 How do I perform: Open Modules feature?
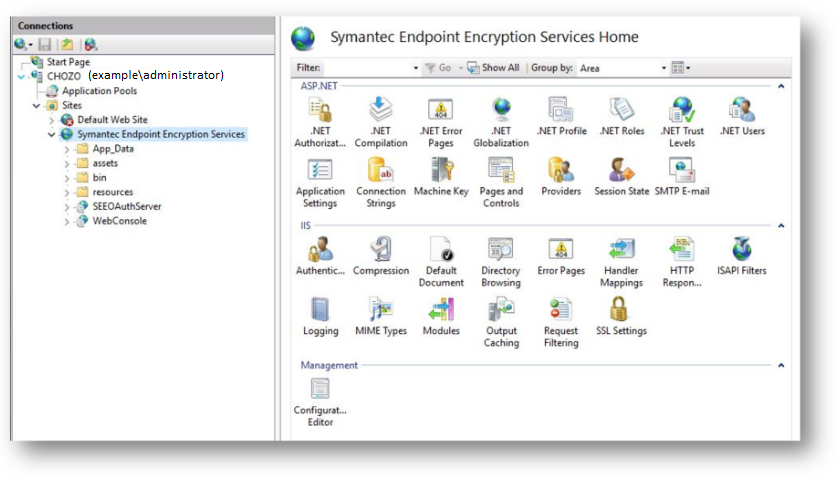(x=441, y=317)
